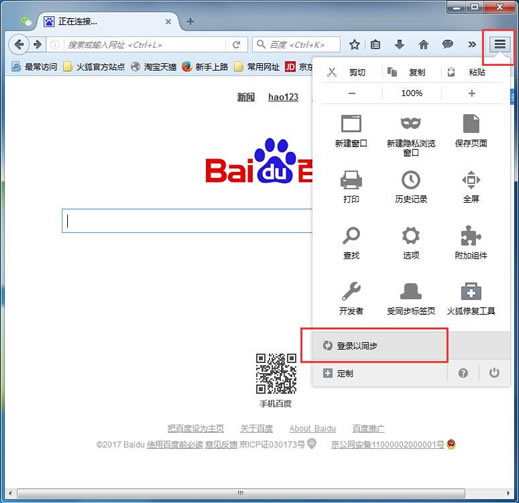
Task: Open the Add-ons puzzle piece icon
Action: (x=470, y=236)
